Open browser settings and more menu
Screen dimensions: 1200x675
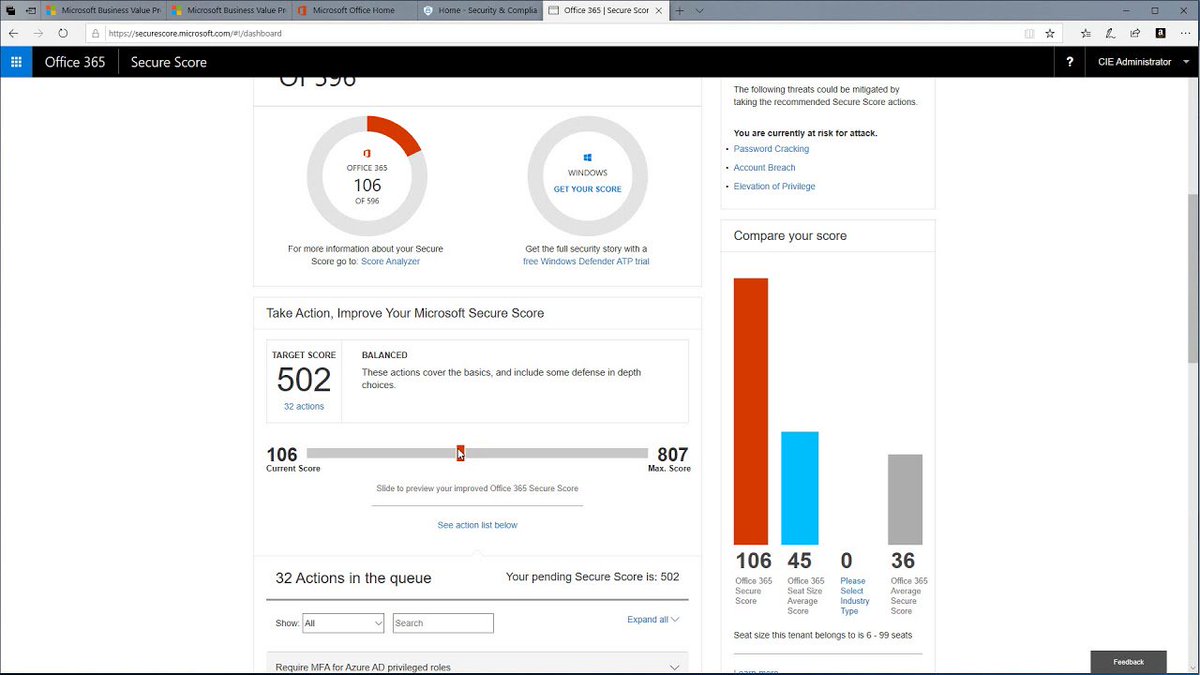[x=1184, y=33]
